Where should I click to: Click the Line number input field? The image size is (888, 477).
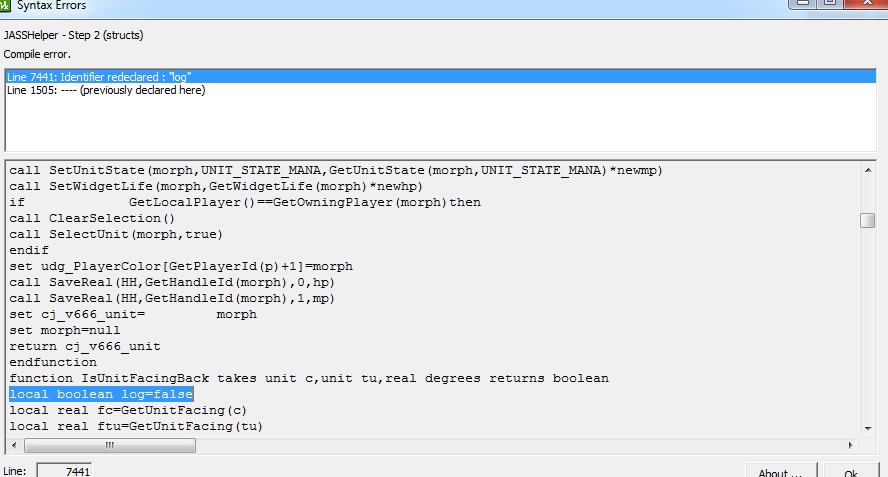[x=64, y=471]
